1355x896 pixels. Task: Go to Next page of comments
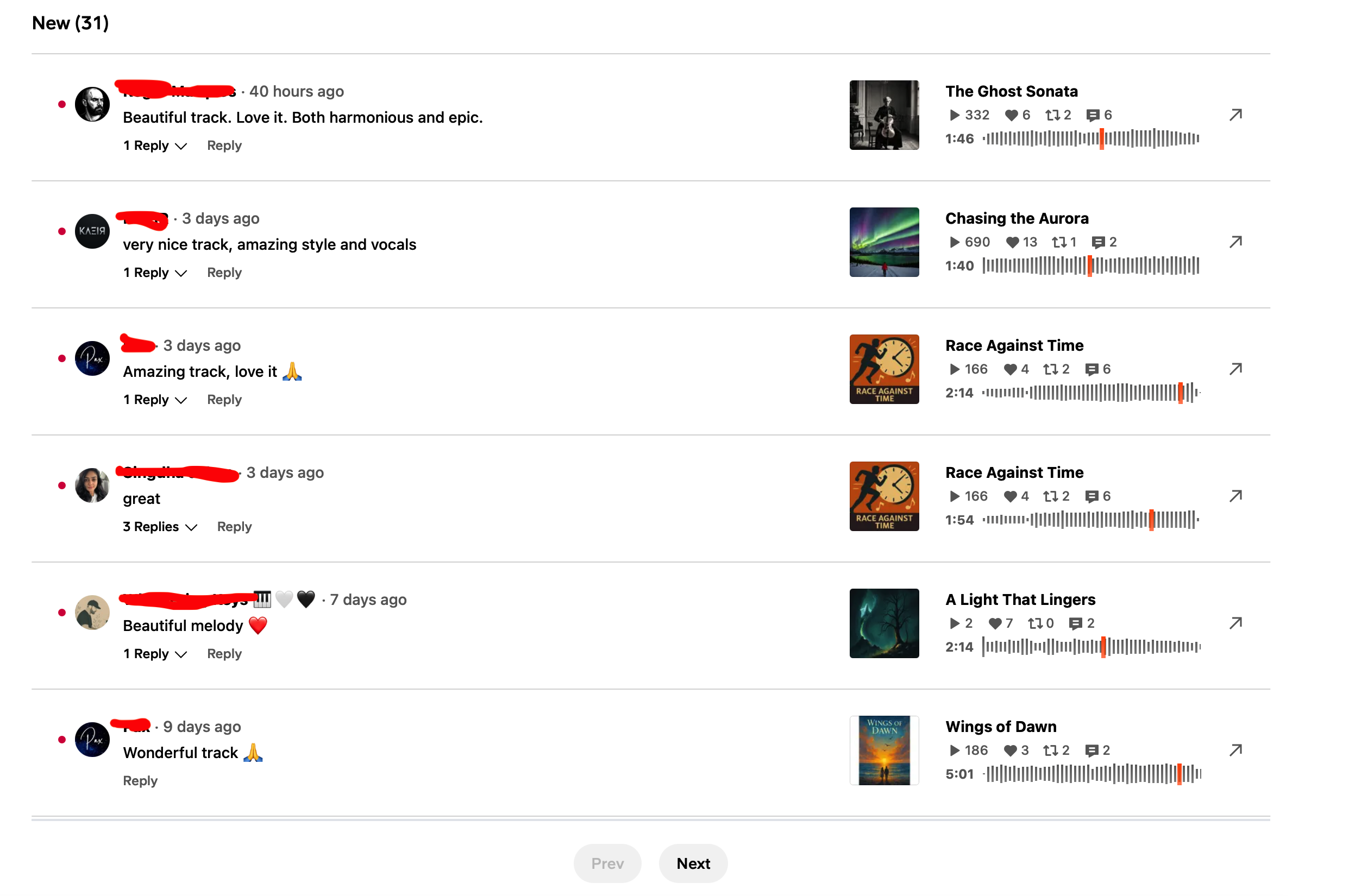693,863
